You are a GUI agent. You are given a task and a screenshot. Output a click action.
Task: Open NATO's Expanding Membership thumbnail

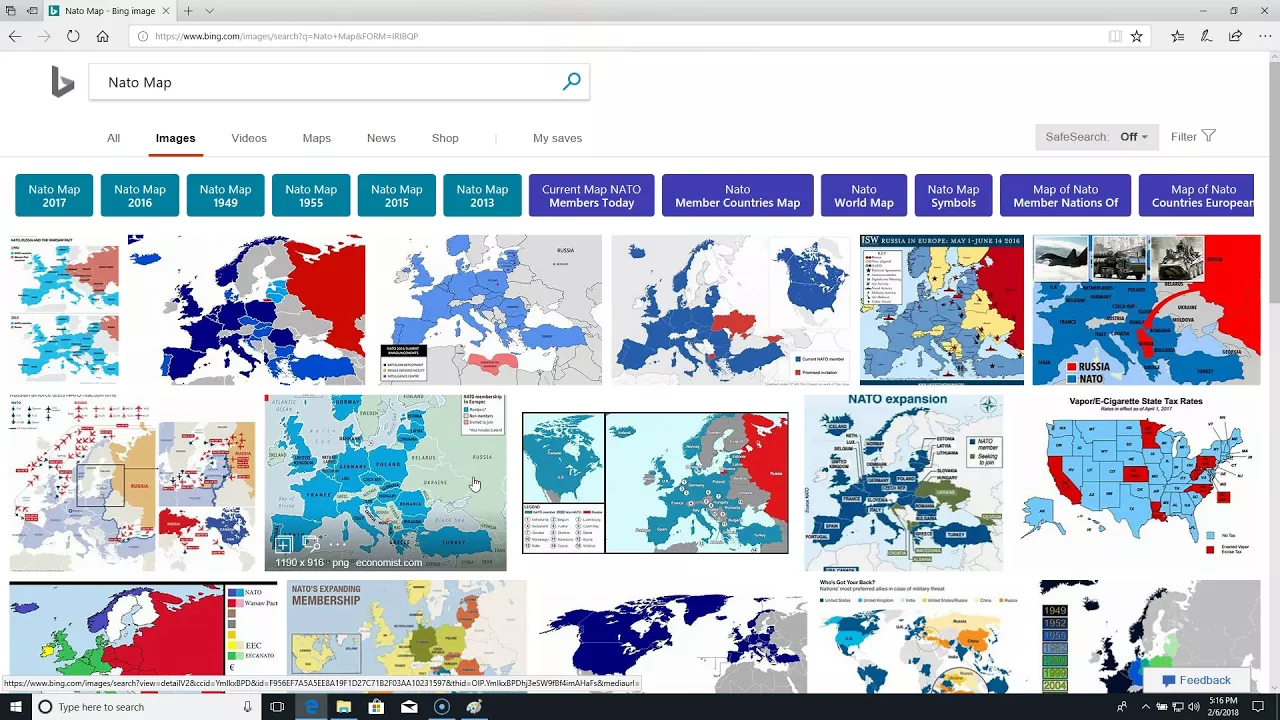click(406, 635)
